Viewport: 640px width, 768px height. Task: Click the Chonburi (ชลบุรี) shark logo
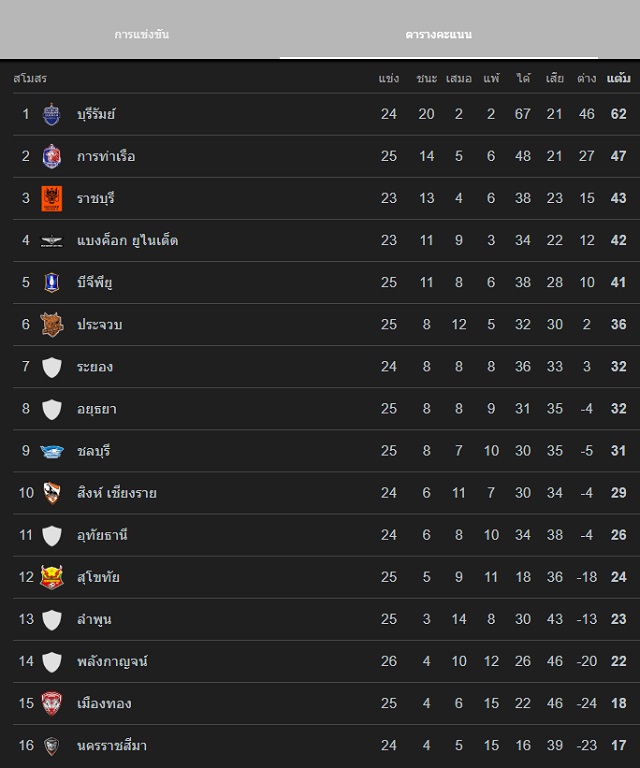52,451
